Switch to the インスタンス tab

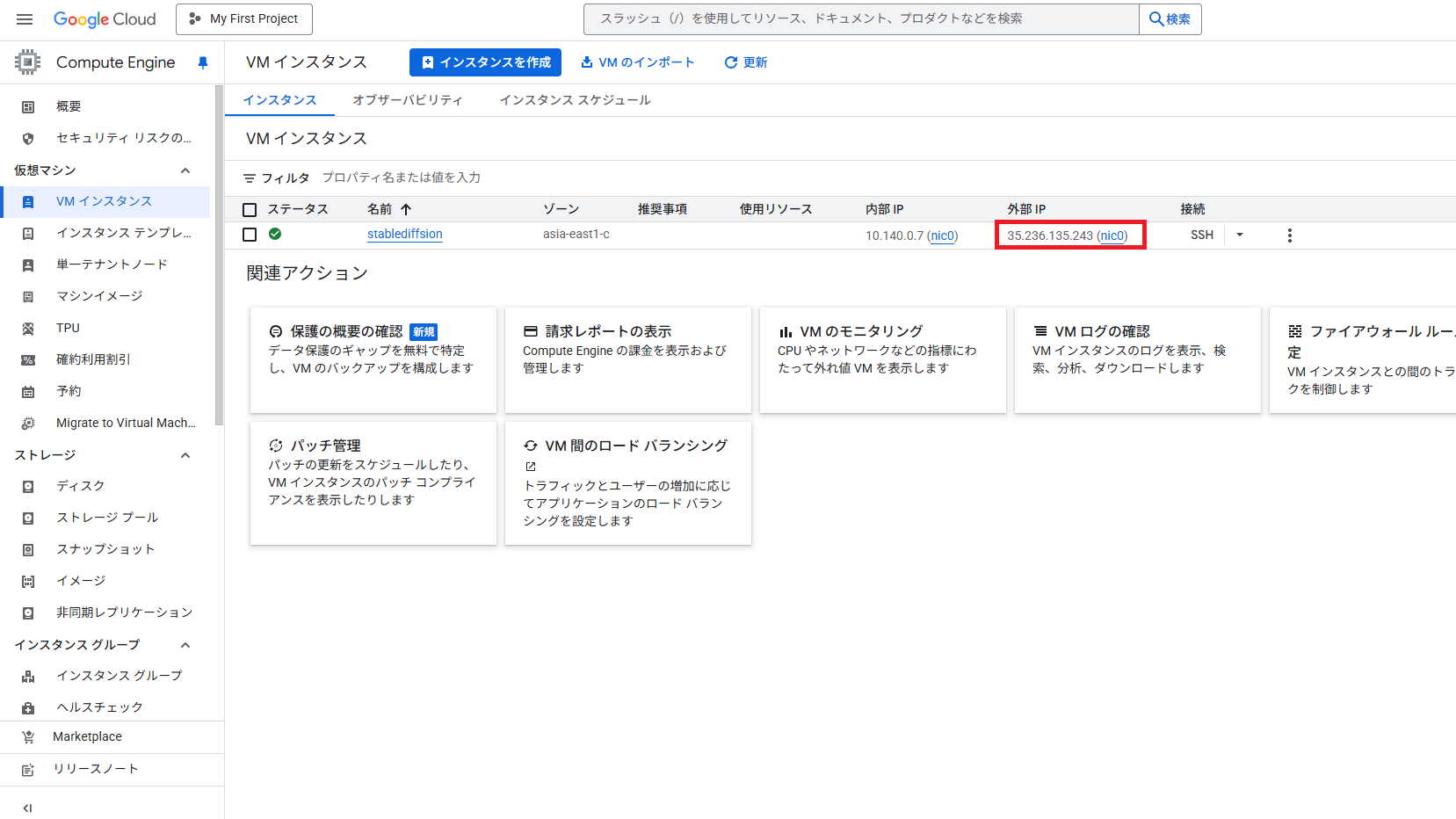pos(279,100)
